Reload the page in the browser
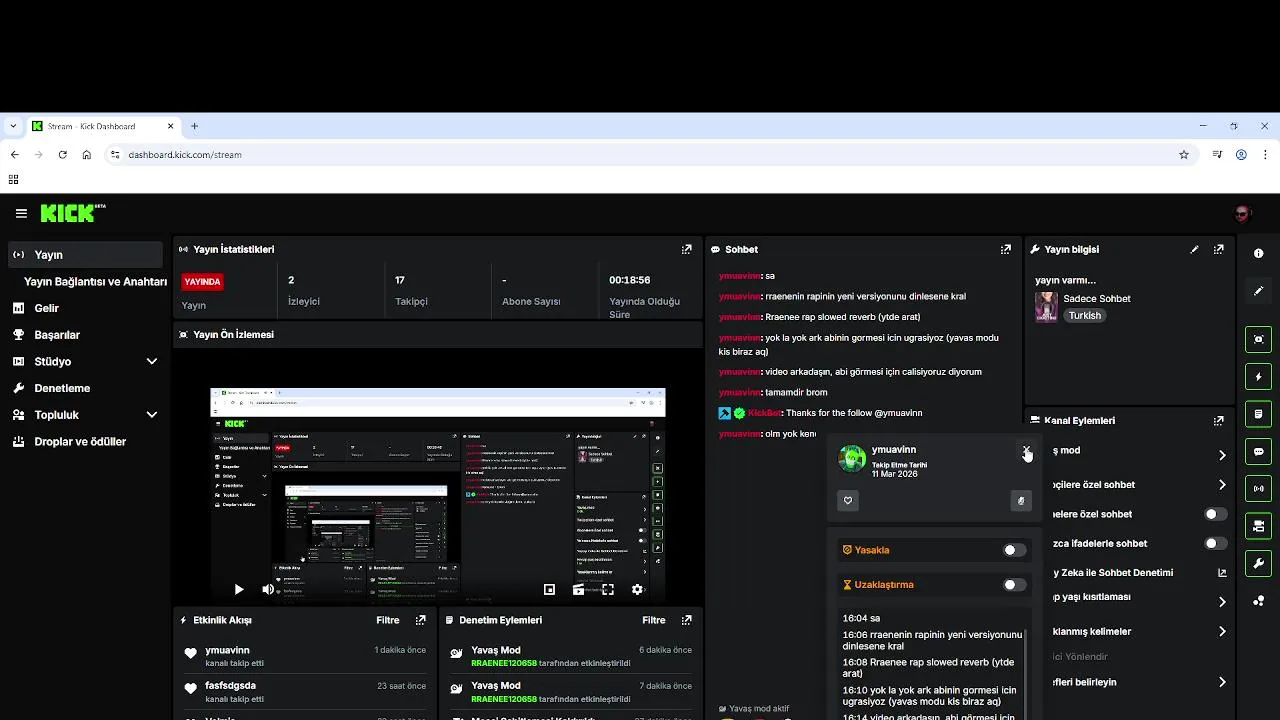The width and height of the screenshot is (1280, 720). 62,155
